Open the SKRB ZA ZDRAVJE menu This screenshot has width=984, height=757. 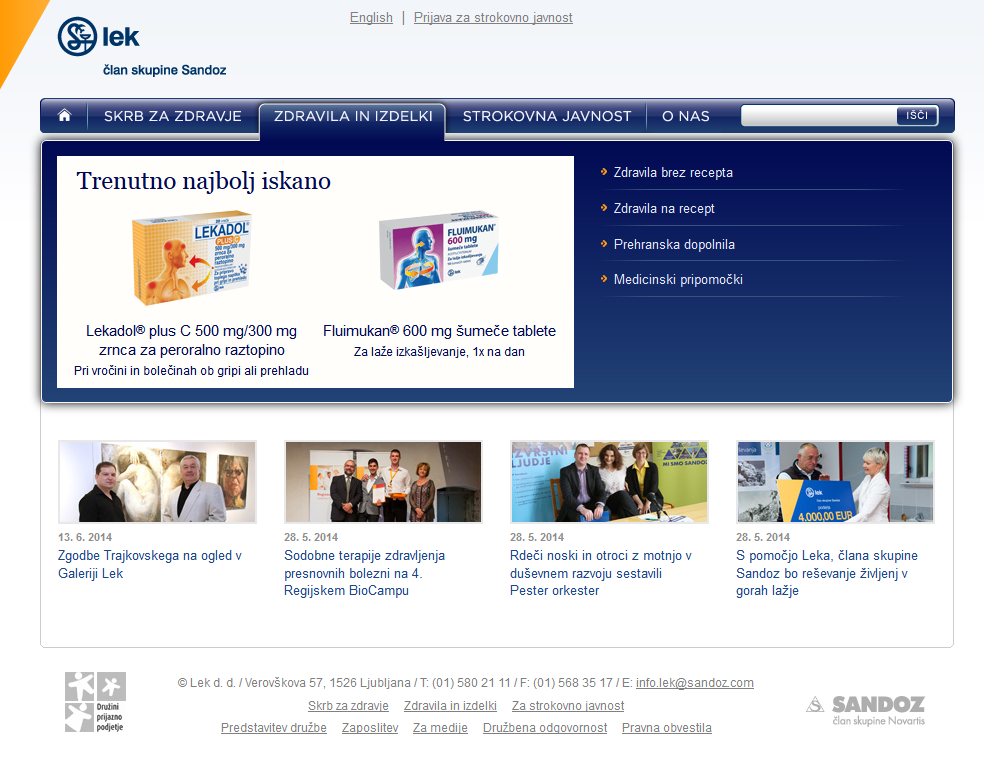173,116
